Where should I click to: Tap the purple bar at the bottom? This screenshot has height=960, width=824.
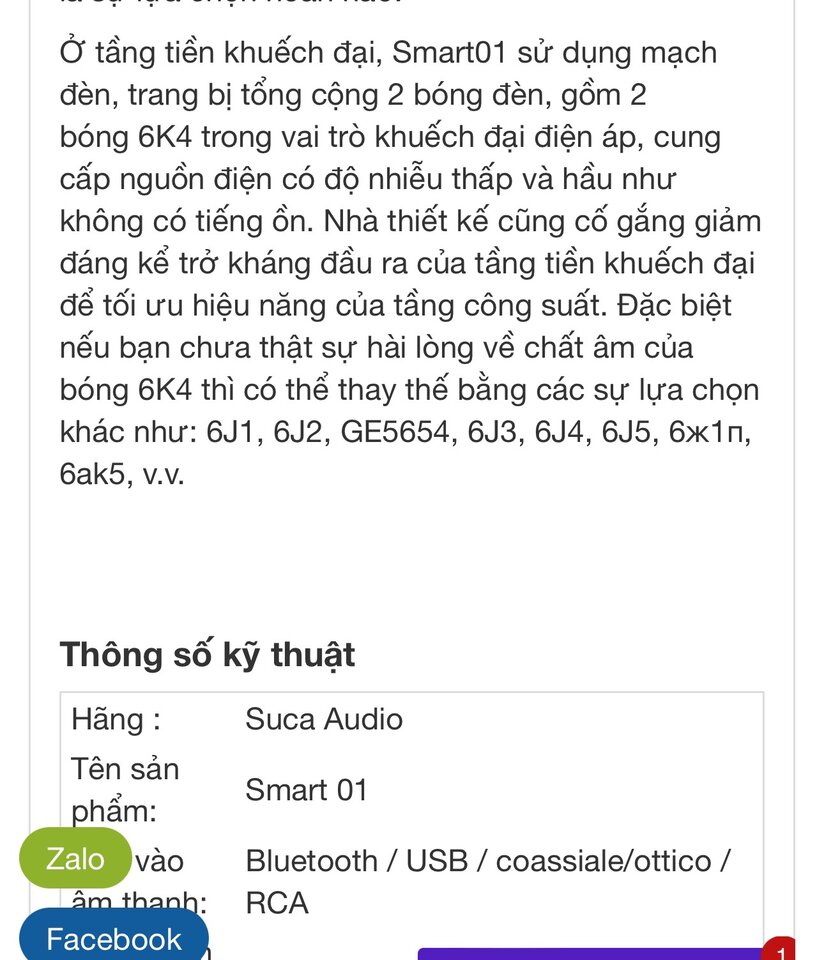tap(591, 954)
